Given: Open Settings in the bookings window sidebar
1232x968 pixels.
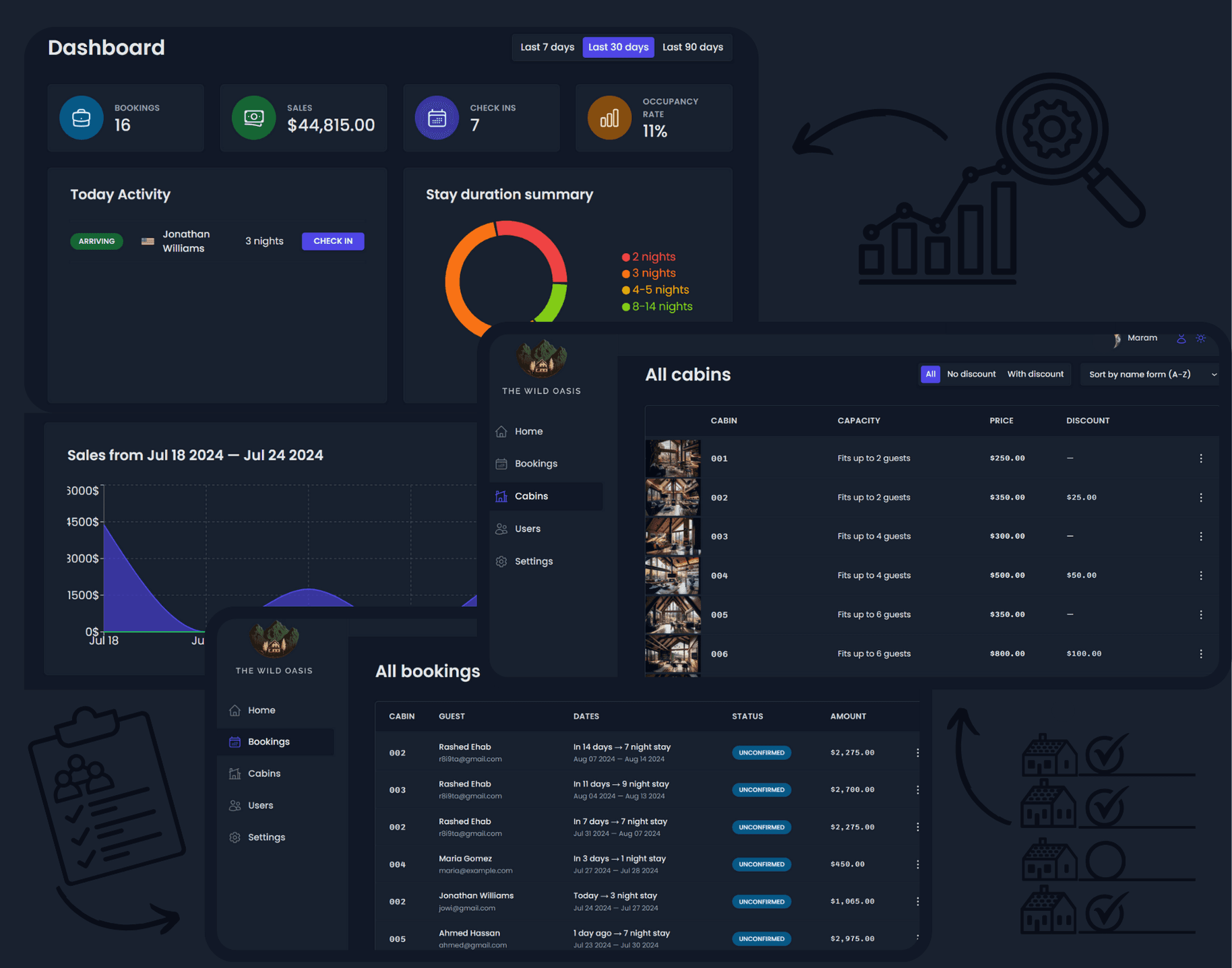Looking at the screenshot, I should pyautogui.click(x=276, y=837).
